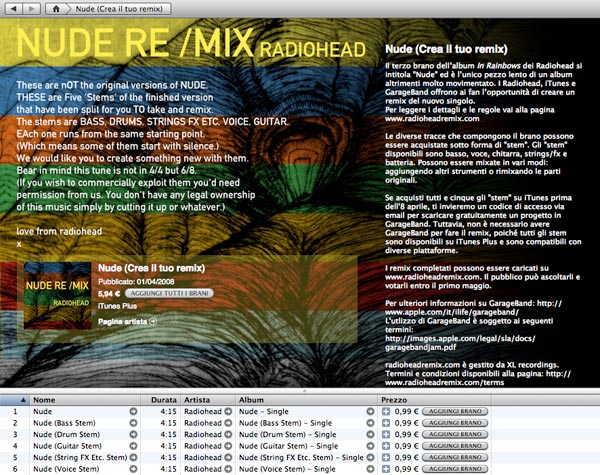Click AGGIUNGI BRANO for Nude (Voice Stem)
This screenshot has width=600, height=475.
click(x=455, y=469)
